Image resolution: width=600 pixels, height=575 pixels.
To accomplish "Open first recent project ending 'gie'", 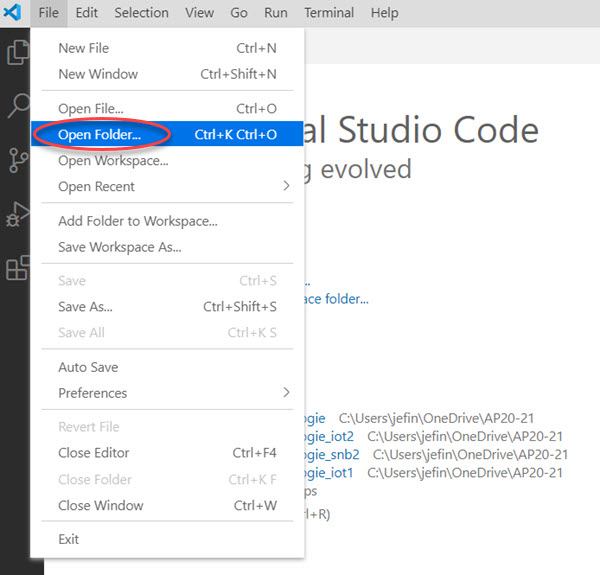I will 315,418.
